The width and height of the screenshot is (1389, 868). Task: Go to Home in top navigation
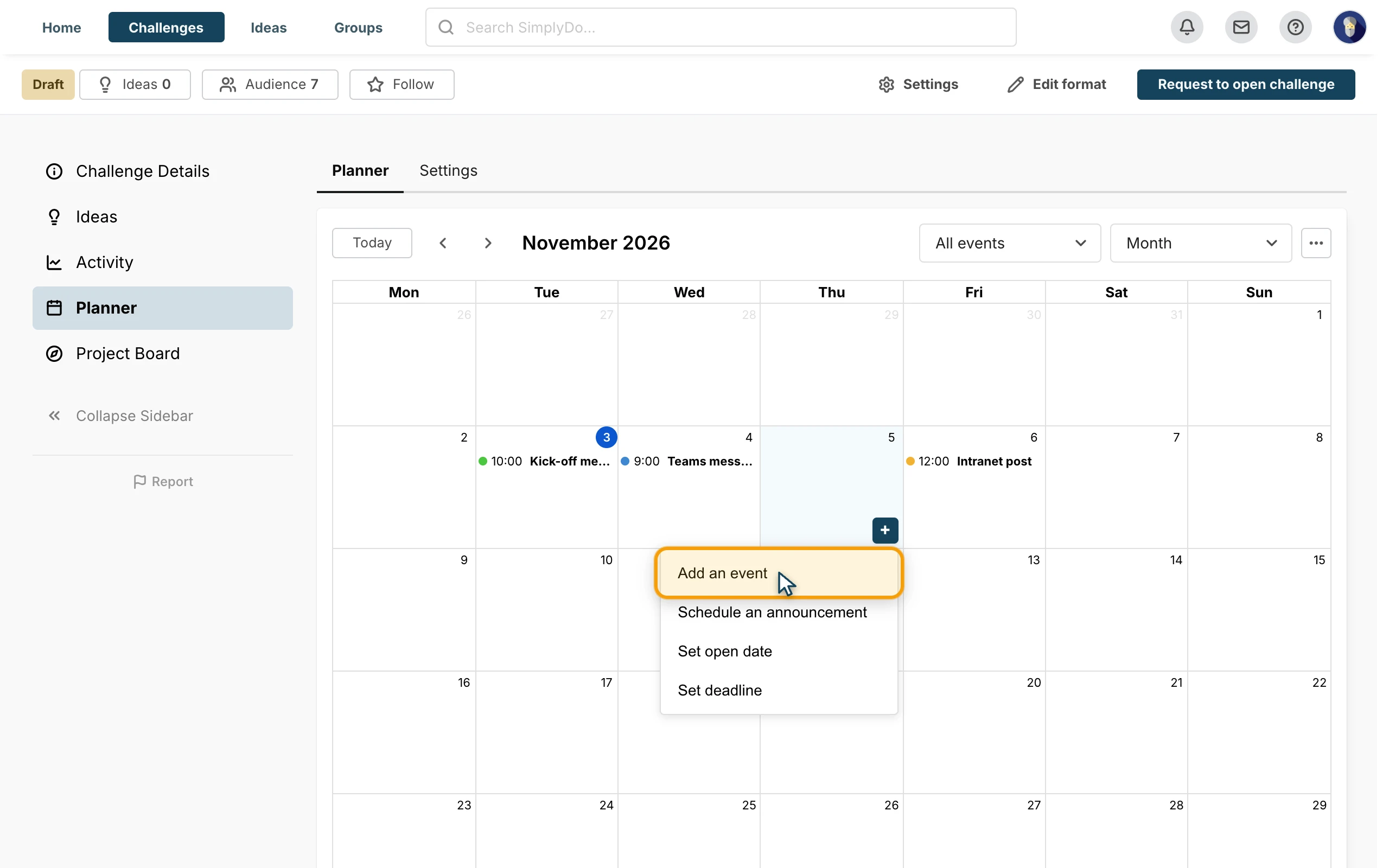(x=61, y=27)
